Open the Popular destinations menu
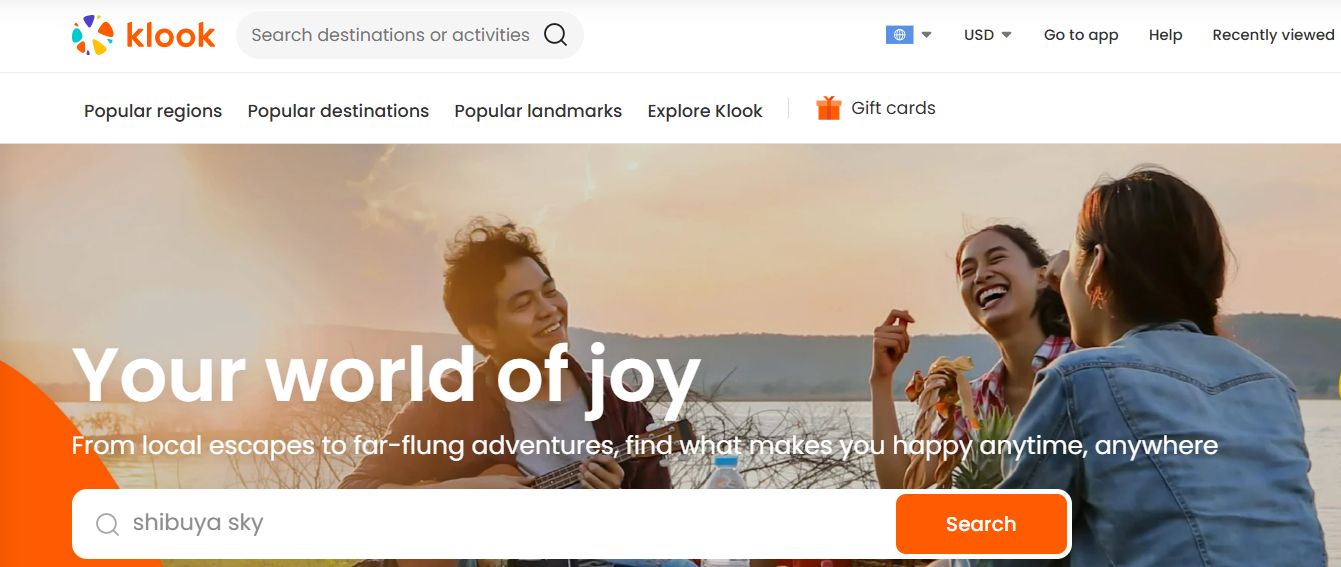 [x=338, y=111]
